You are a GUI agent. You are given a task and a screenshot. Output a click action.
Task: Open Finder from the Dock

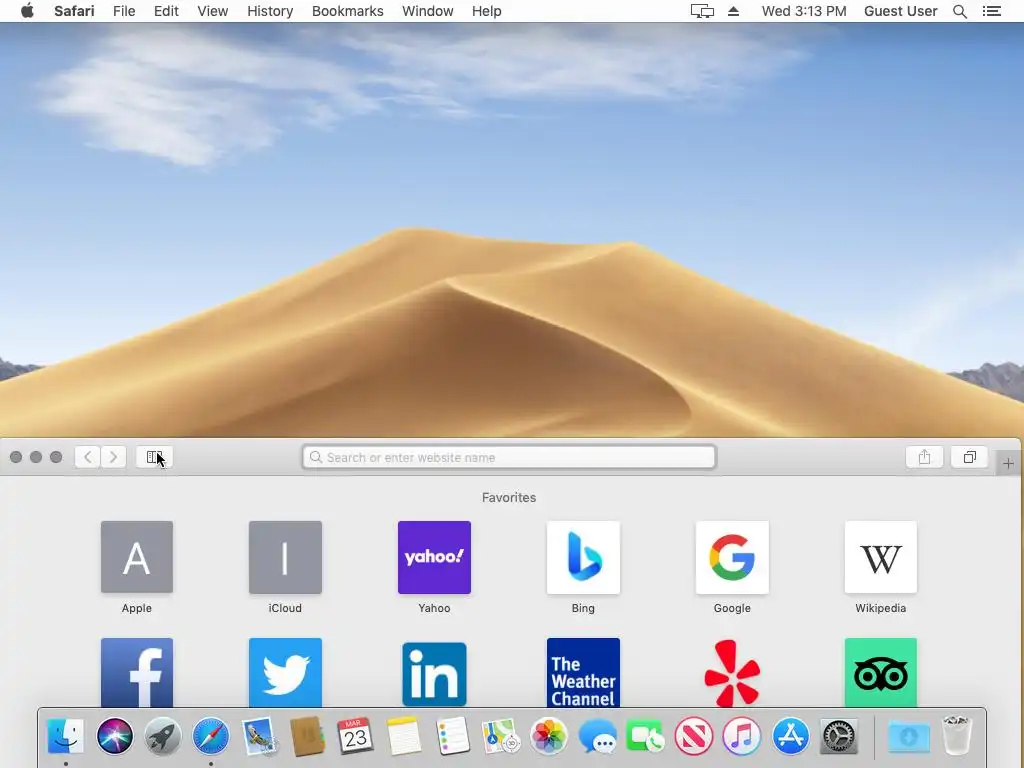(66, 736)
